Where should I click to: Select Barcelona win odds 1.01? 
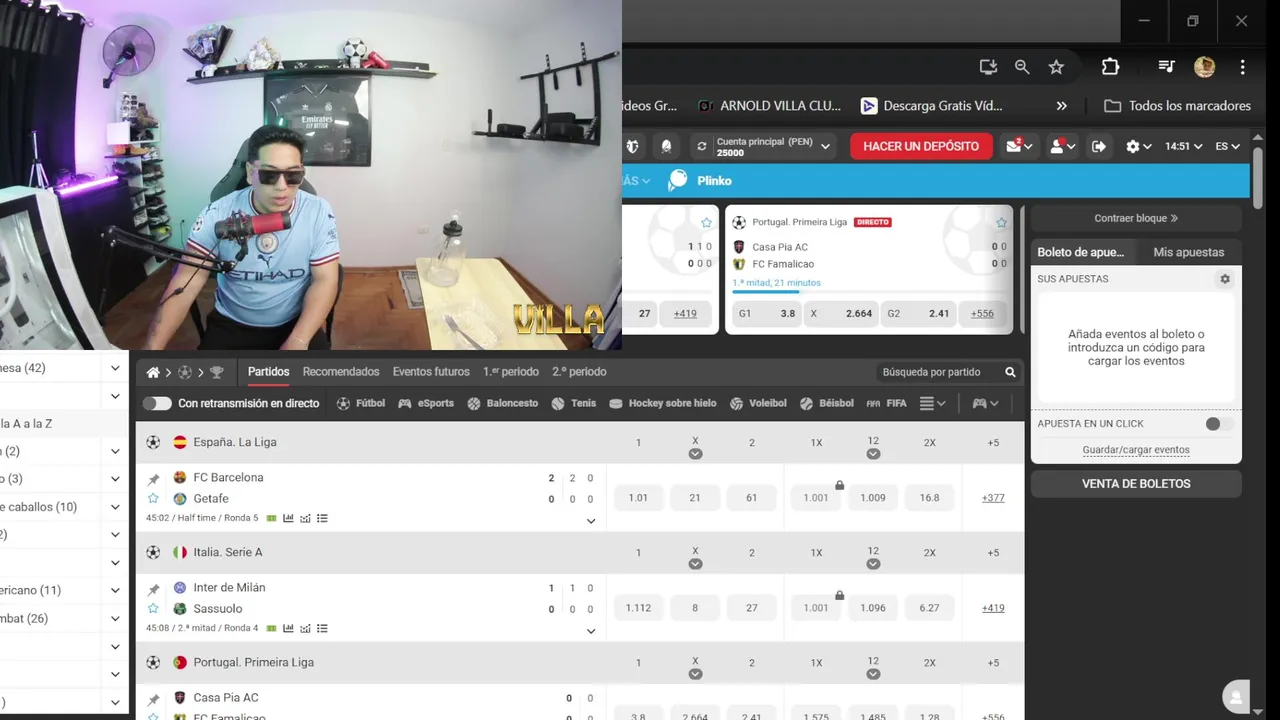pyautogui.click(x=638, y=498)
